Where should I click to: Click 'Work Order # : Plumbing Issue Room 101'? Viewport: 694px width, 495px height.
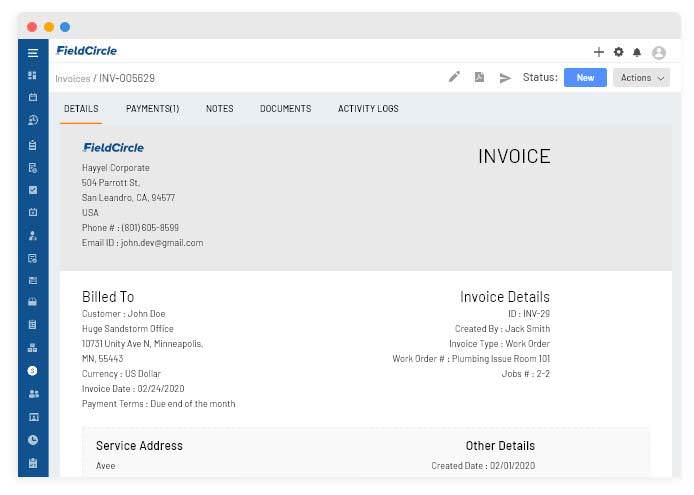[471, 359]
